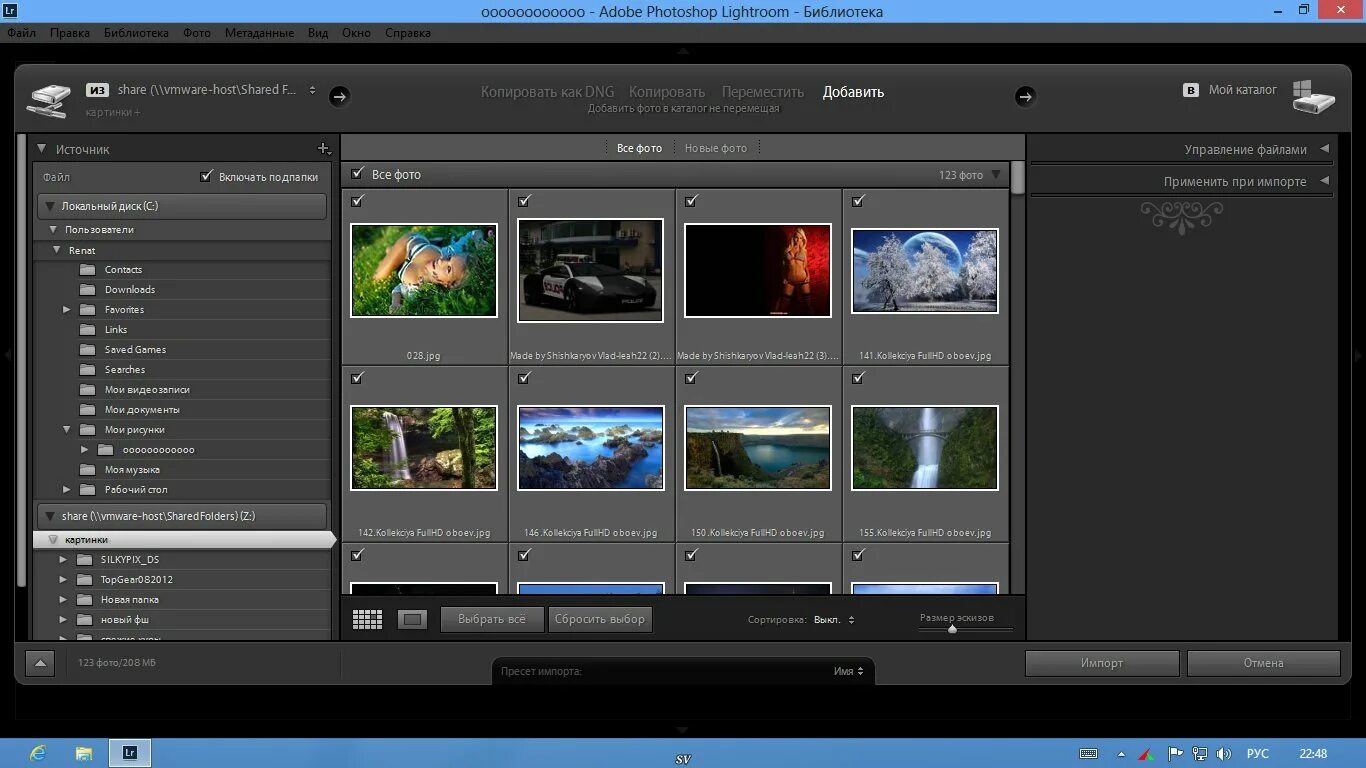The width and height of the screenshot is (1366, 768).
Task: Add a source with the plus icon
Action: [x=324, y=149]
